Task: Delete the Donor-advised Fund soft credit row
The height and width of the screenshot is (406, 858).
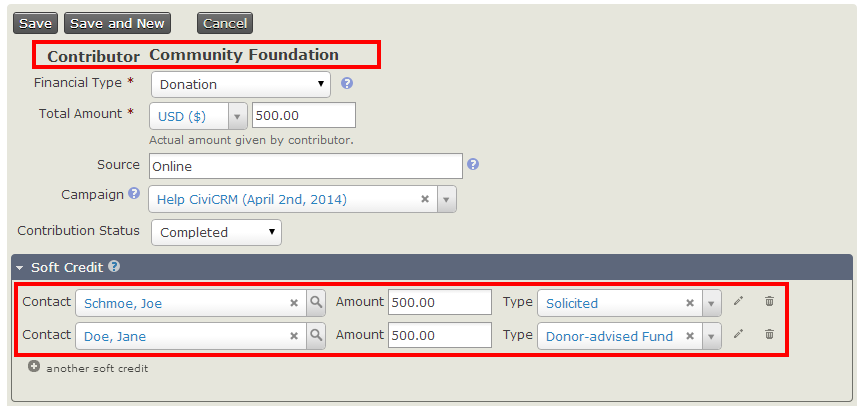Action: 769,335
